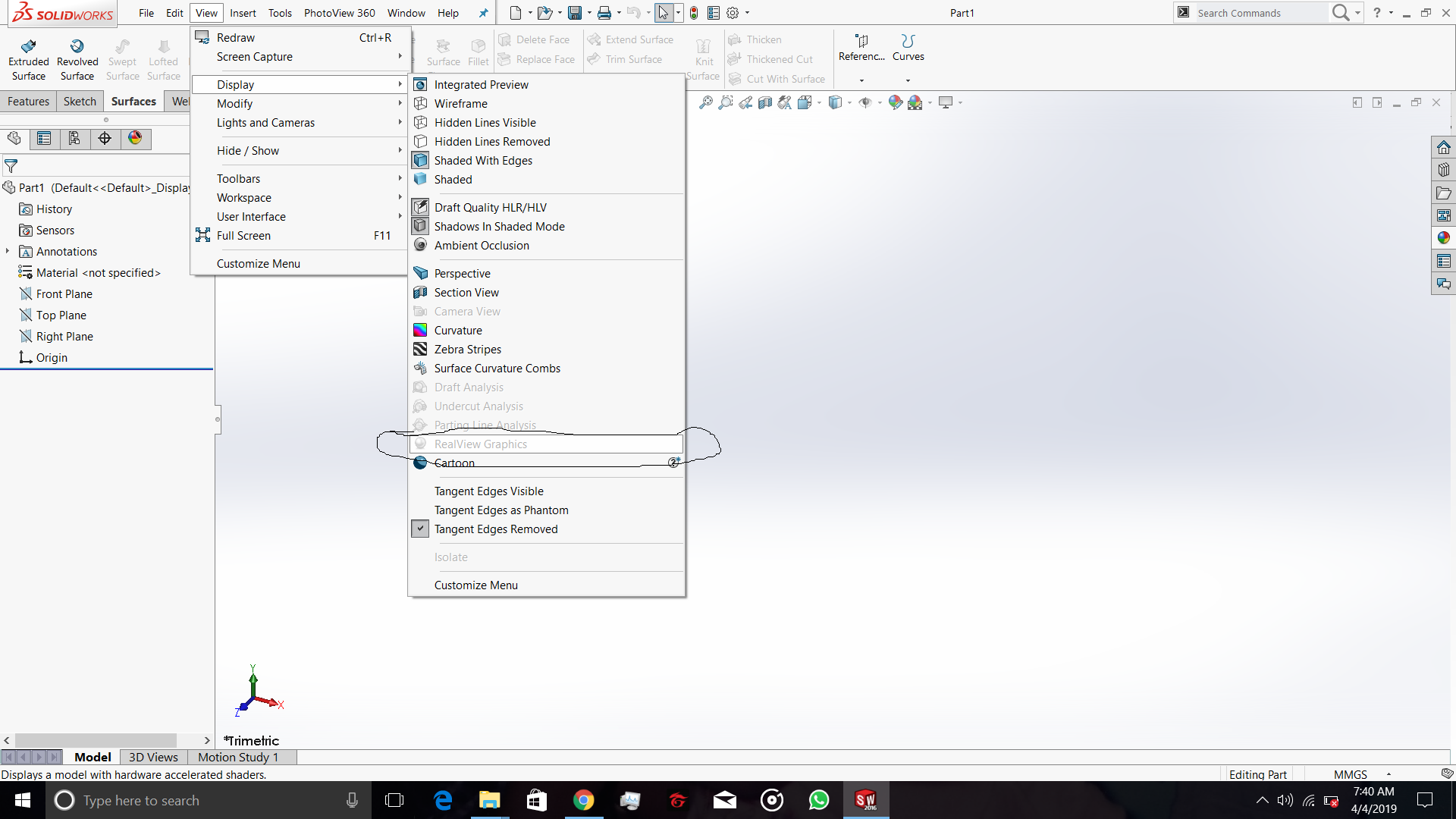Click the ConfigurationManager tab icon

74,138
